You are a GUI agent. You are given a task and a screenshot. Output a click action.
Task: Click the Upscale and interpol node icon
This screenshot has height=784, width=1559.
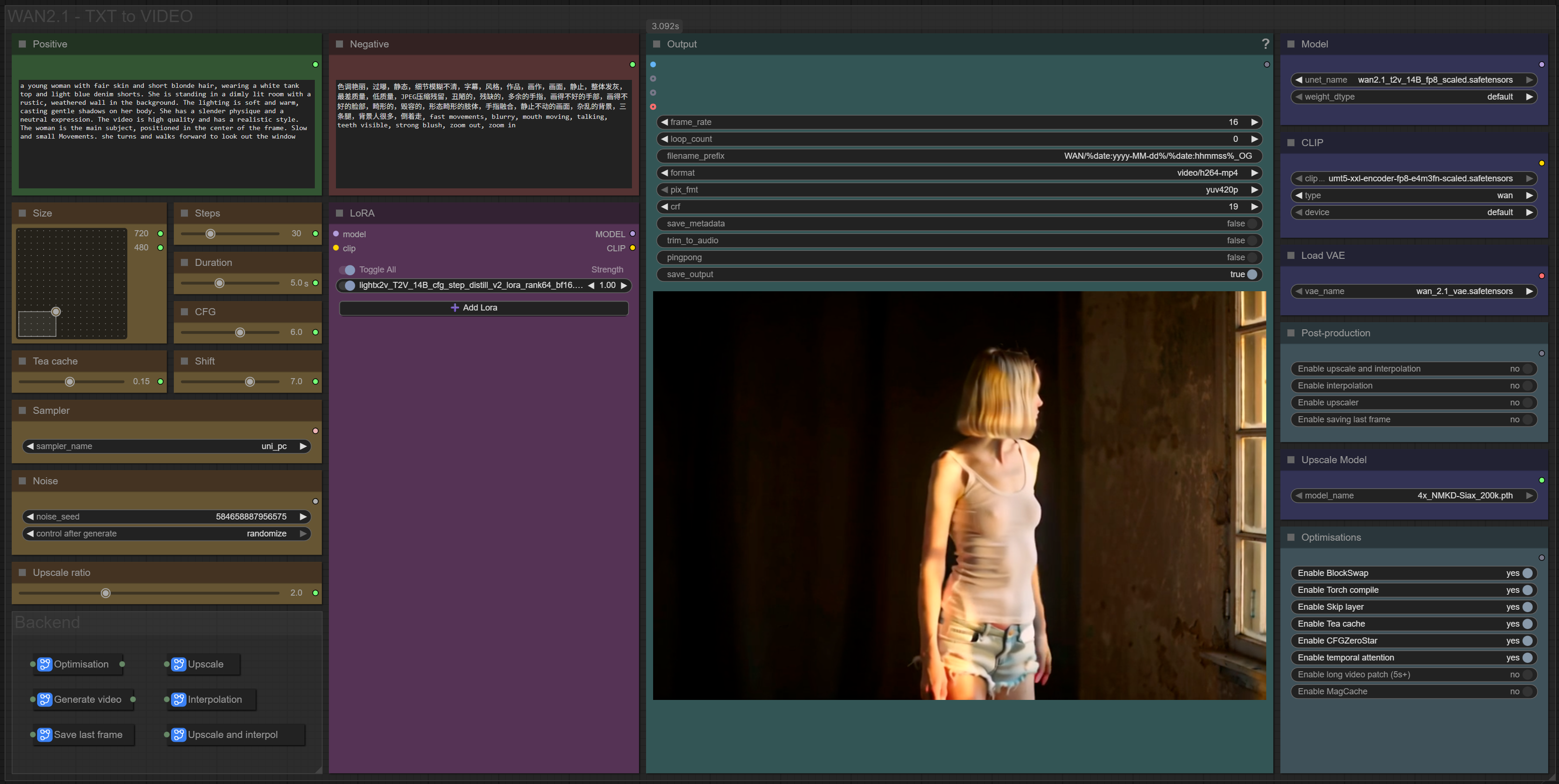pyautogui.click(x=179, y=734)
